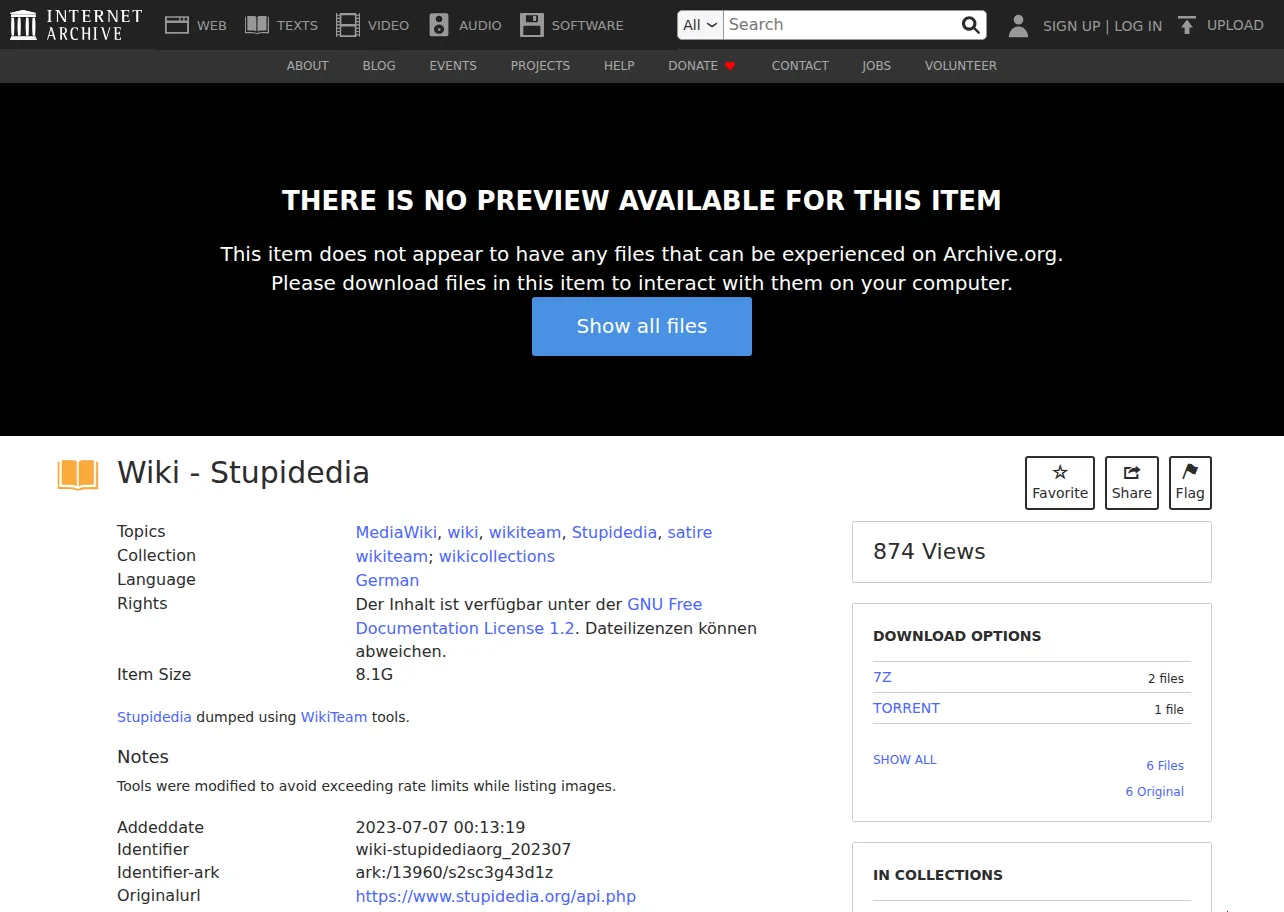Open the Software floppy disk icon
Viewport: 1284px width, 912px height.
(532, 25)
